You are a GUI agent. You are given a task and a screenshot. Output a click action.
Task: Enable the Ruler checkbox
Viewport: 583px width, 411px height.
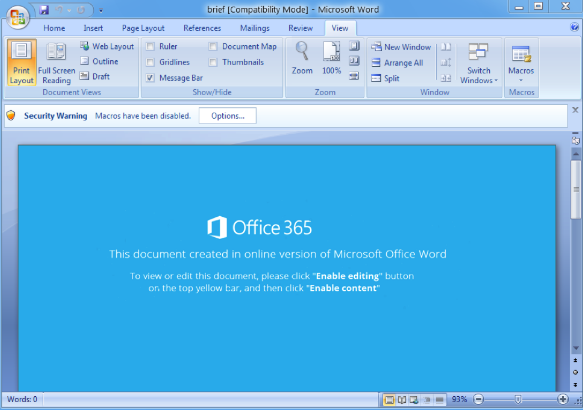pos(150,46)
